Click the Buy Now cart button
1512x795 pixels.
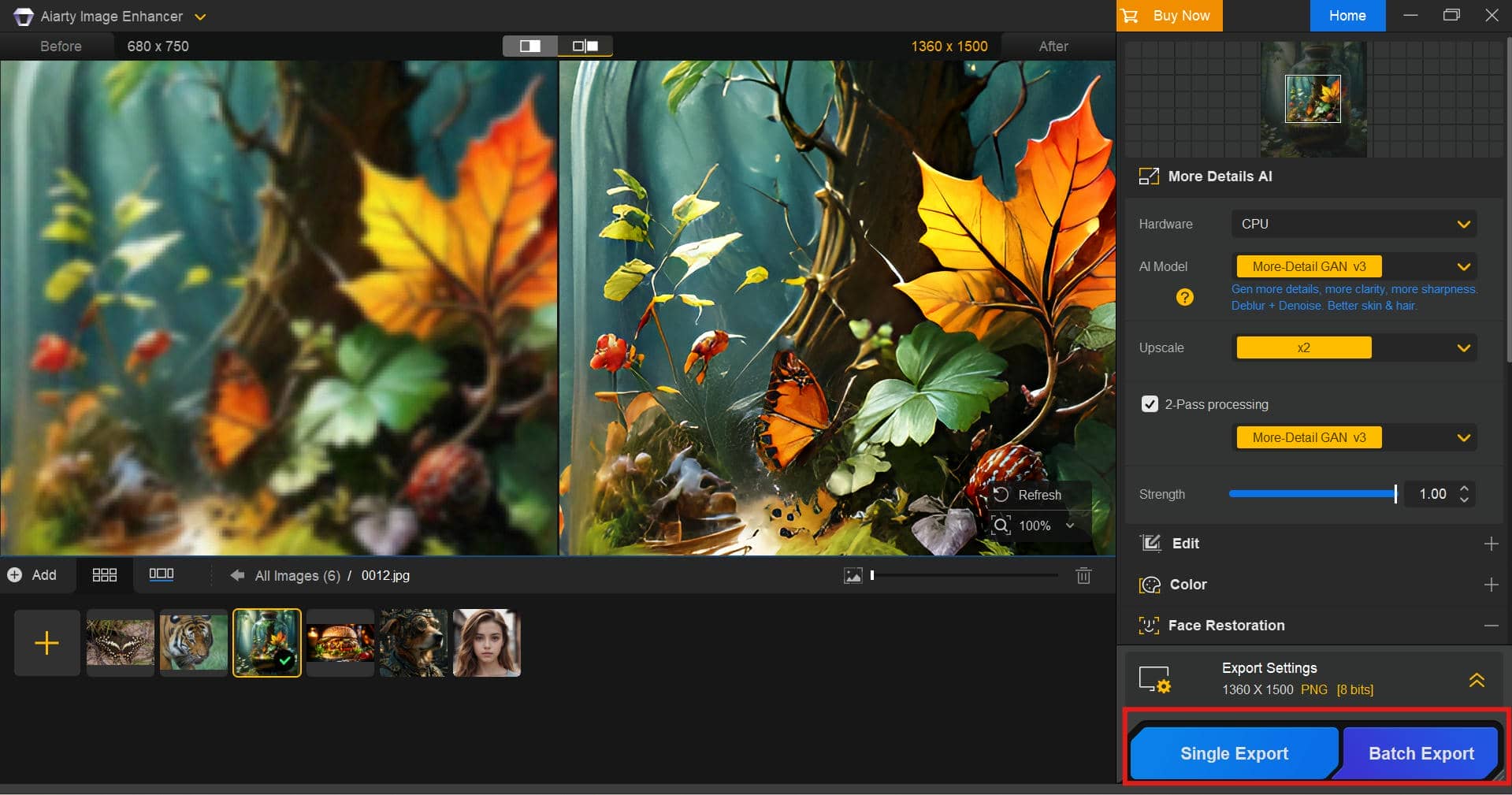1169,16
